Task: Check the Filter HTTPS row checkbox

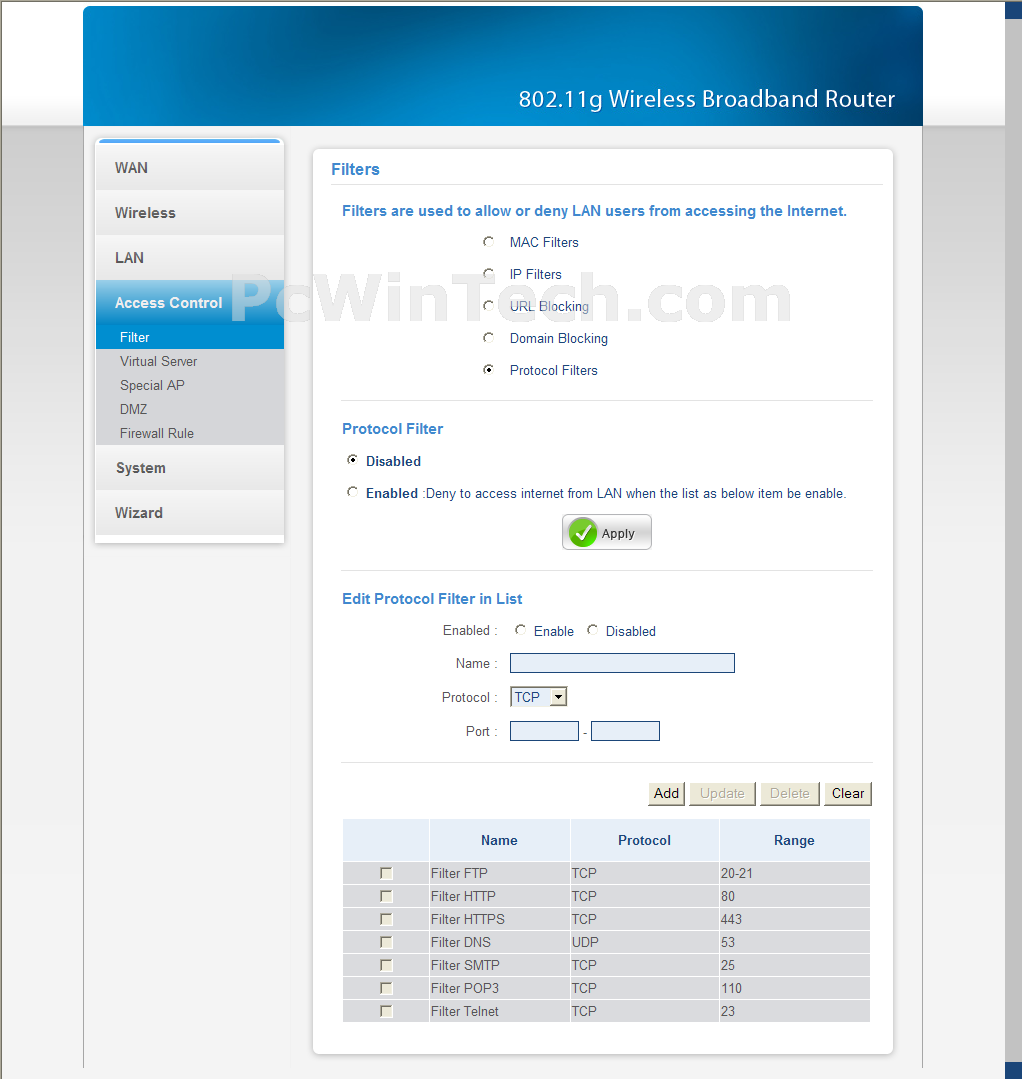Action: tap(386, 919)
